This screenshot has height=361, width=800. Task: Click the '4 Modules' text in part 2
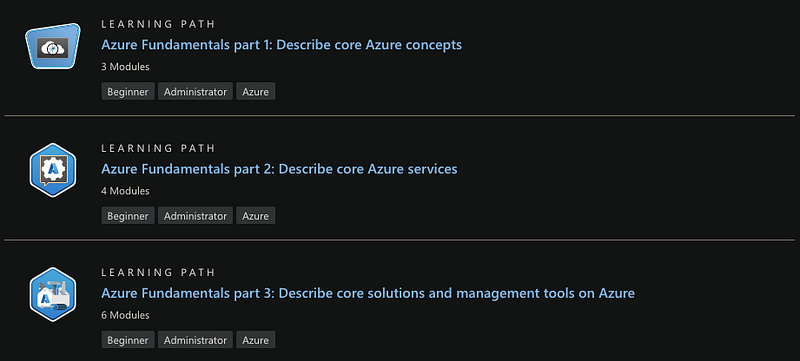point(126,191)
